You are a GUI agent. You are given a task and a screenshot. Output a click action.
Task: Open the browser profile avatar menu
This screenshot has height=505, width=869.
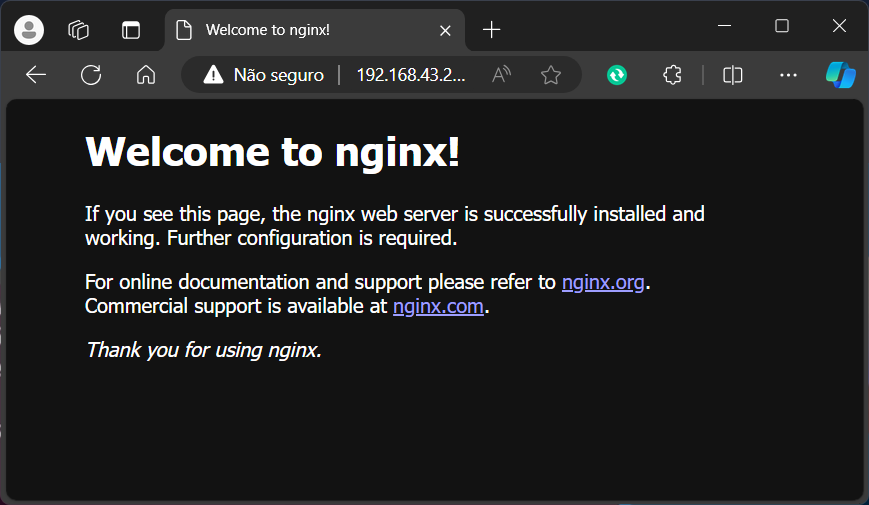click(29, 30)
